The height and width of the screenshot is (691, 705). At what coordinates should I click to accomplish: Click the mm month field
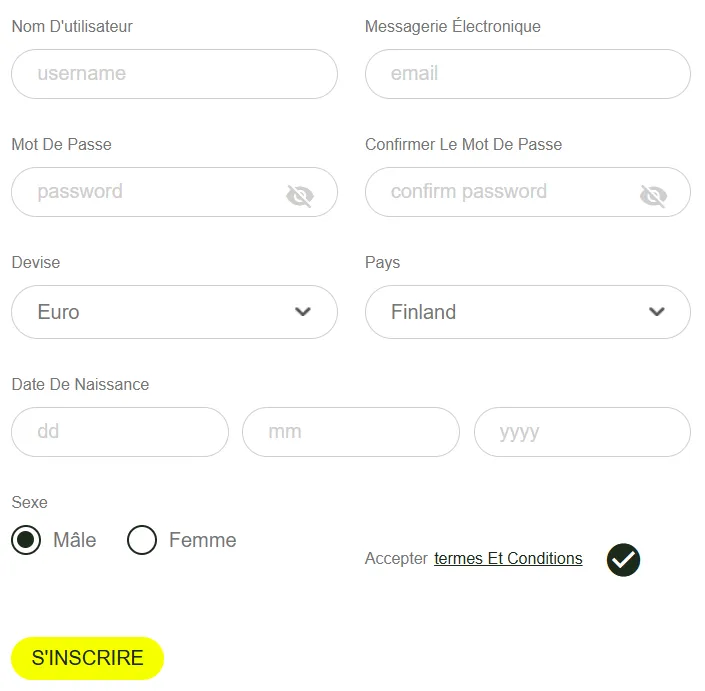coord(350,432)
